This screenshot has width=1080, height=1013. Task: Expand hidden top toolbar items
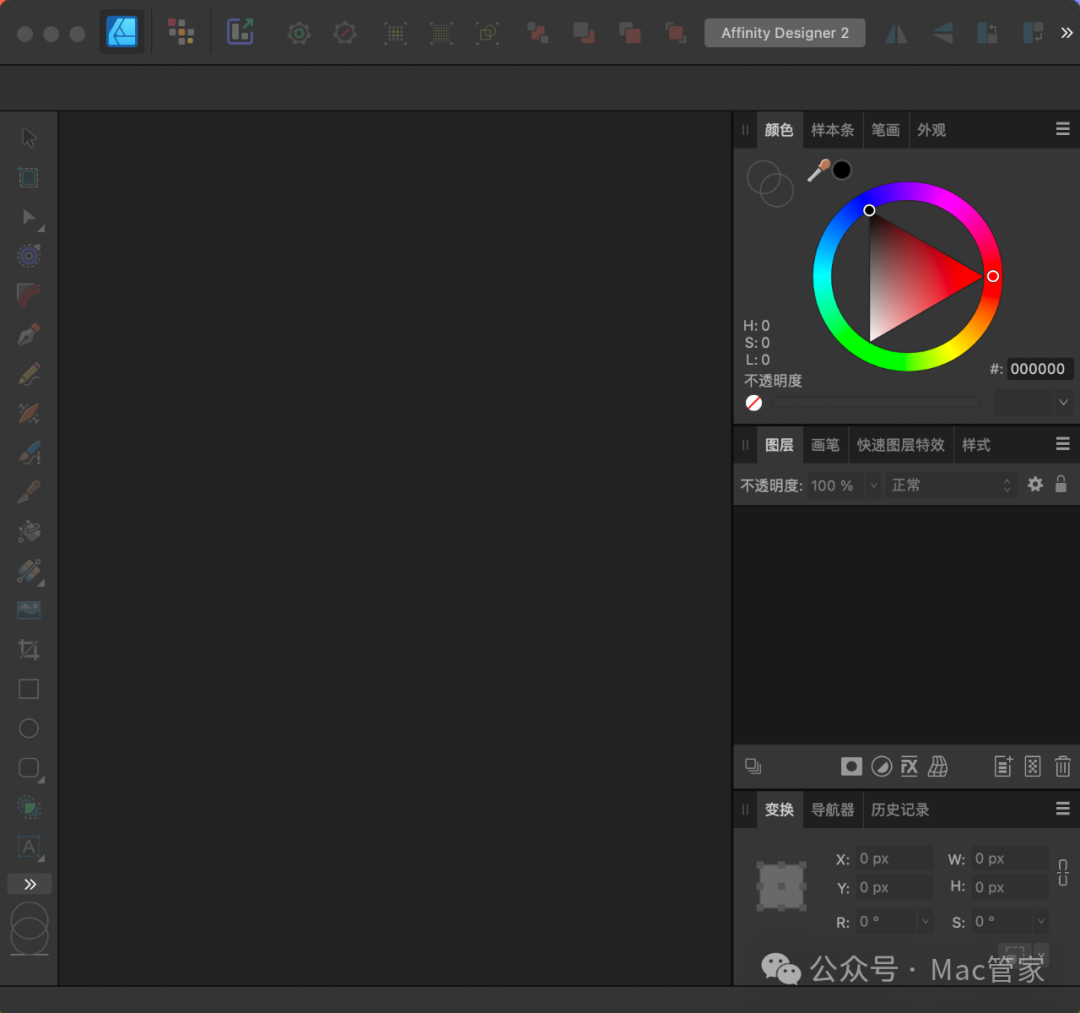point(1066,33)
